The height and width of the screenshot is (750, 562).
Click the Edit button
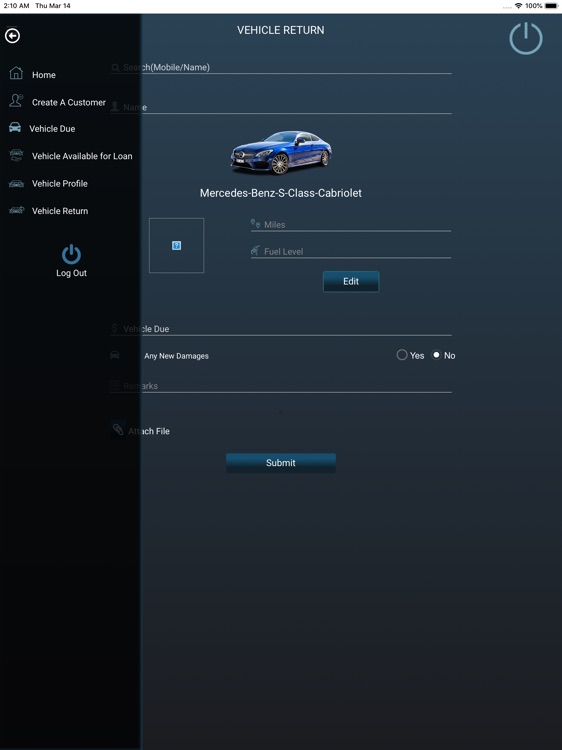click(351, 281)
